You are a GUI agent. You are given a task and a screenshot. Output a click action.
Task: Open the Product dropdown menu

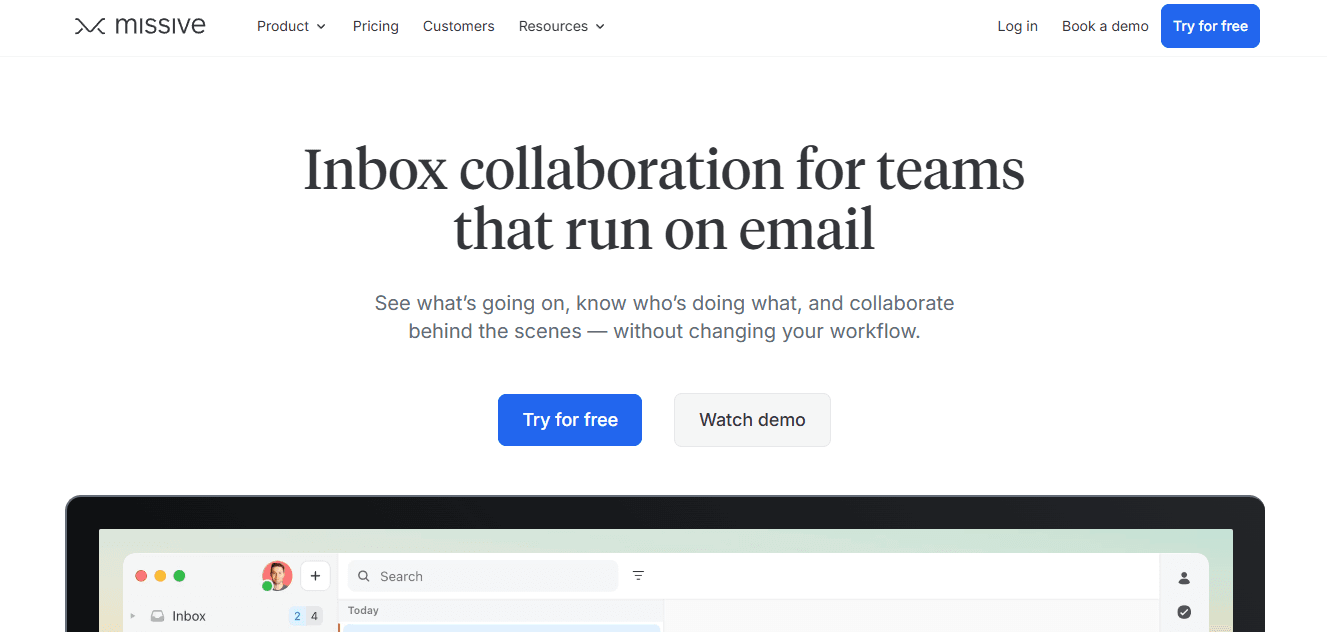[291, 26]
